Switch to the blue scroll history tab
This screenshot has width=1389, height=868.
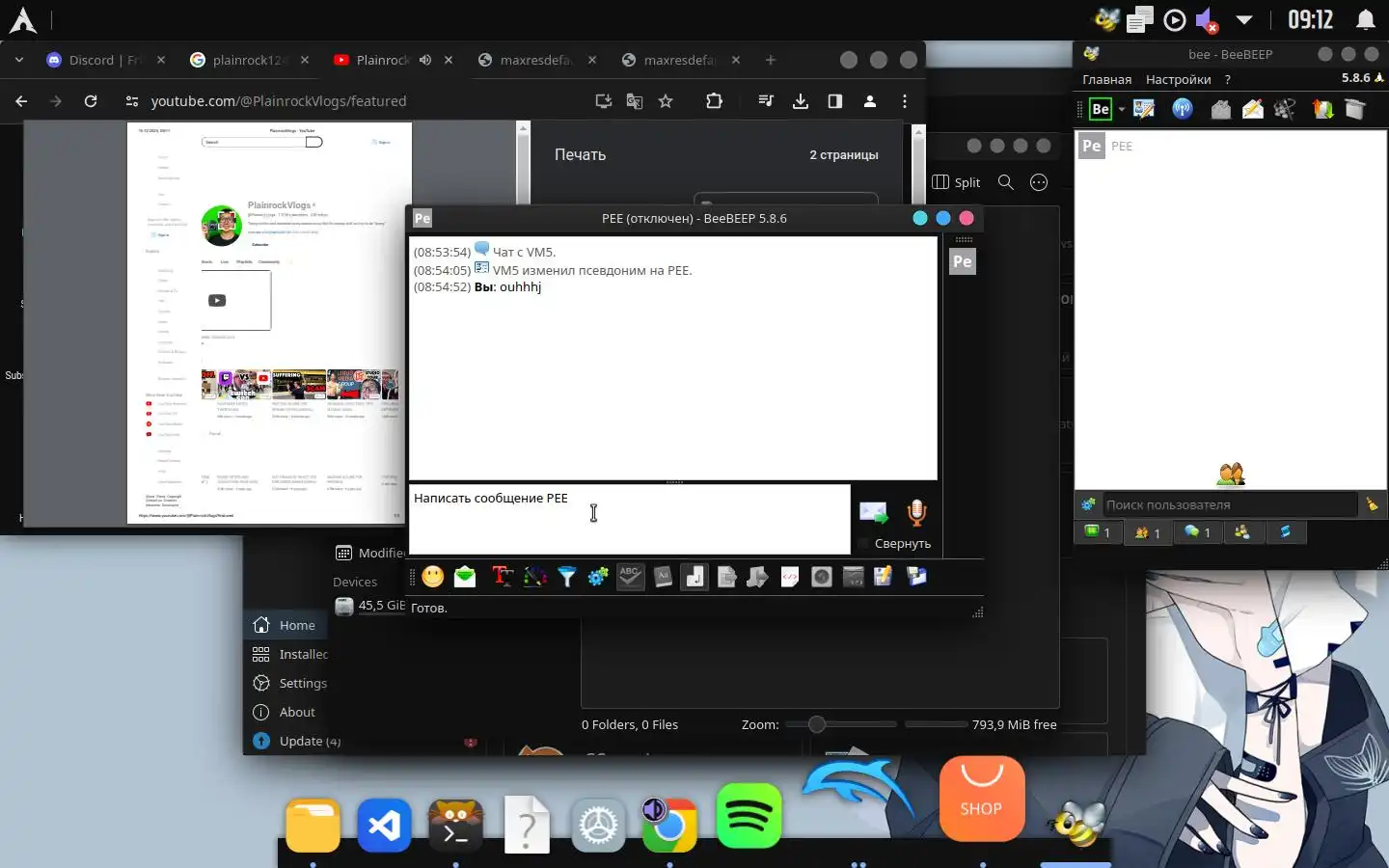tap(1285, 531)
